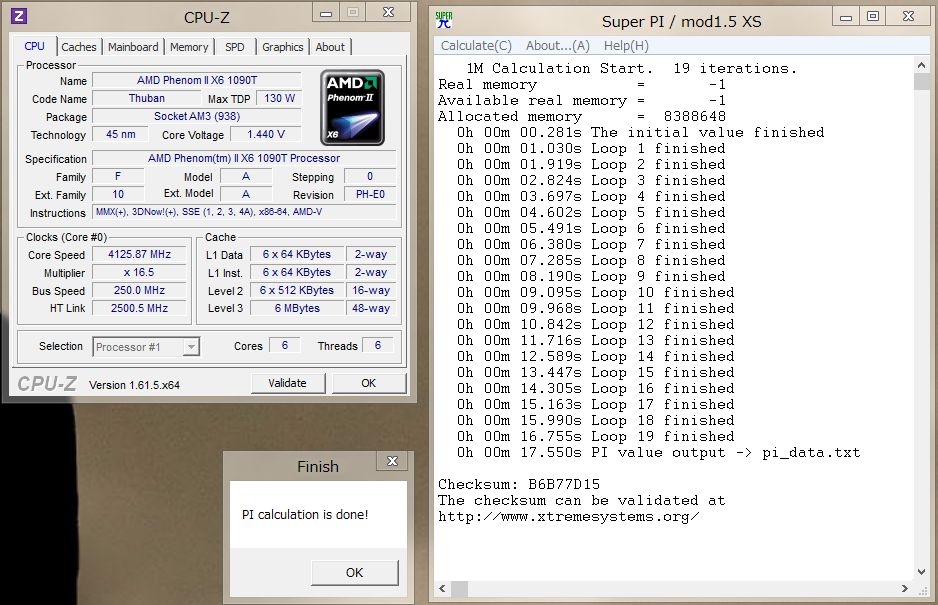Click the CPU-Z purple Z title icon
This screenshot has width=938, height=605.
tap(19, 16)
